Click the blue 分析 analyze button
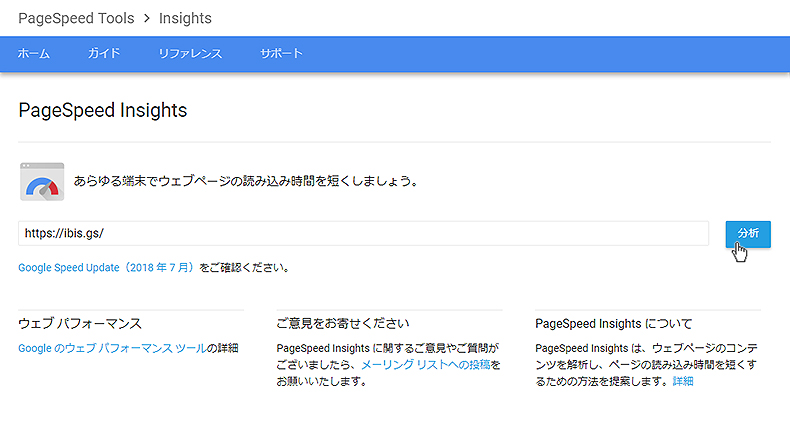 [748, 234]
